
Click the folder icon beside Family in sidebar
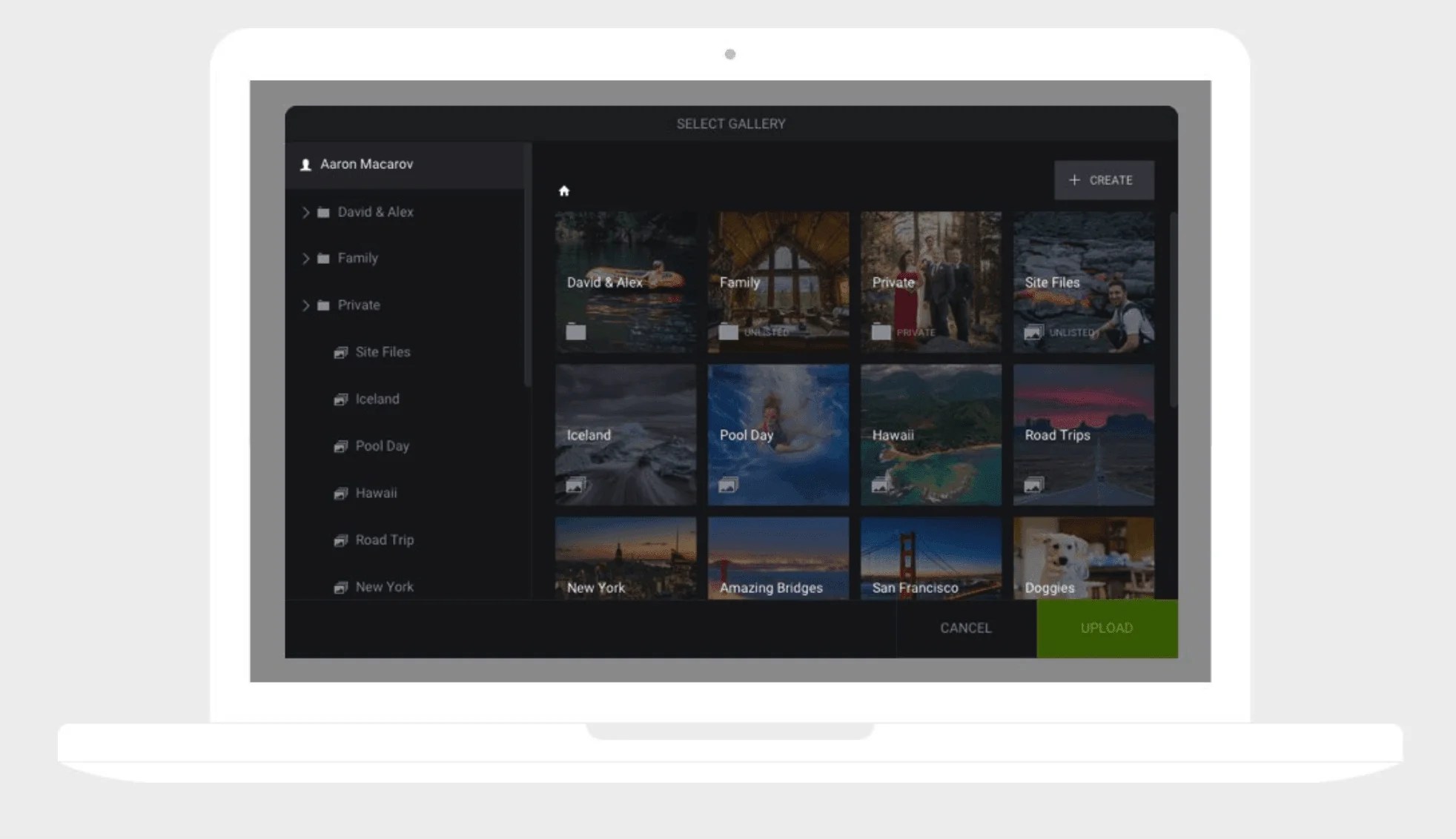pyautogui.click(x=323, y=259)
